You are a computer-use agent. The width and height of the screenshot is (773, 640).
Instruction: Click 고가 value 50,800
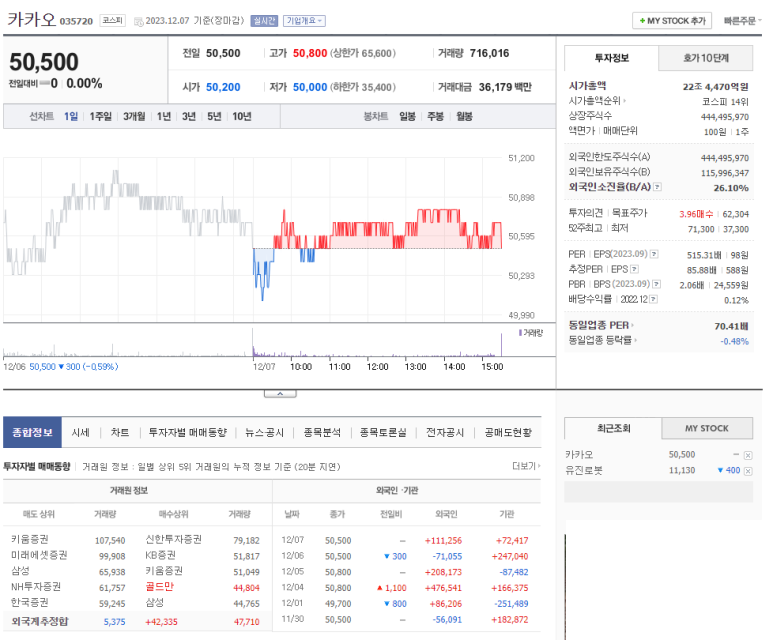[x=310, y=53]
